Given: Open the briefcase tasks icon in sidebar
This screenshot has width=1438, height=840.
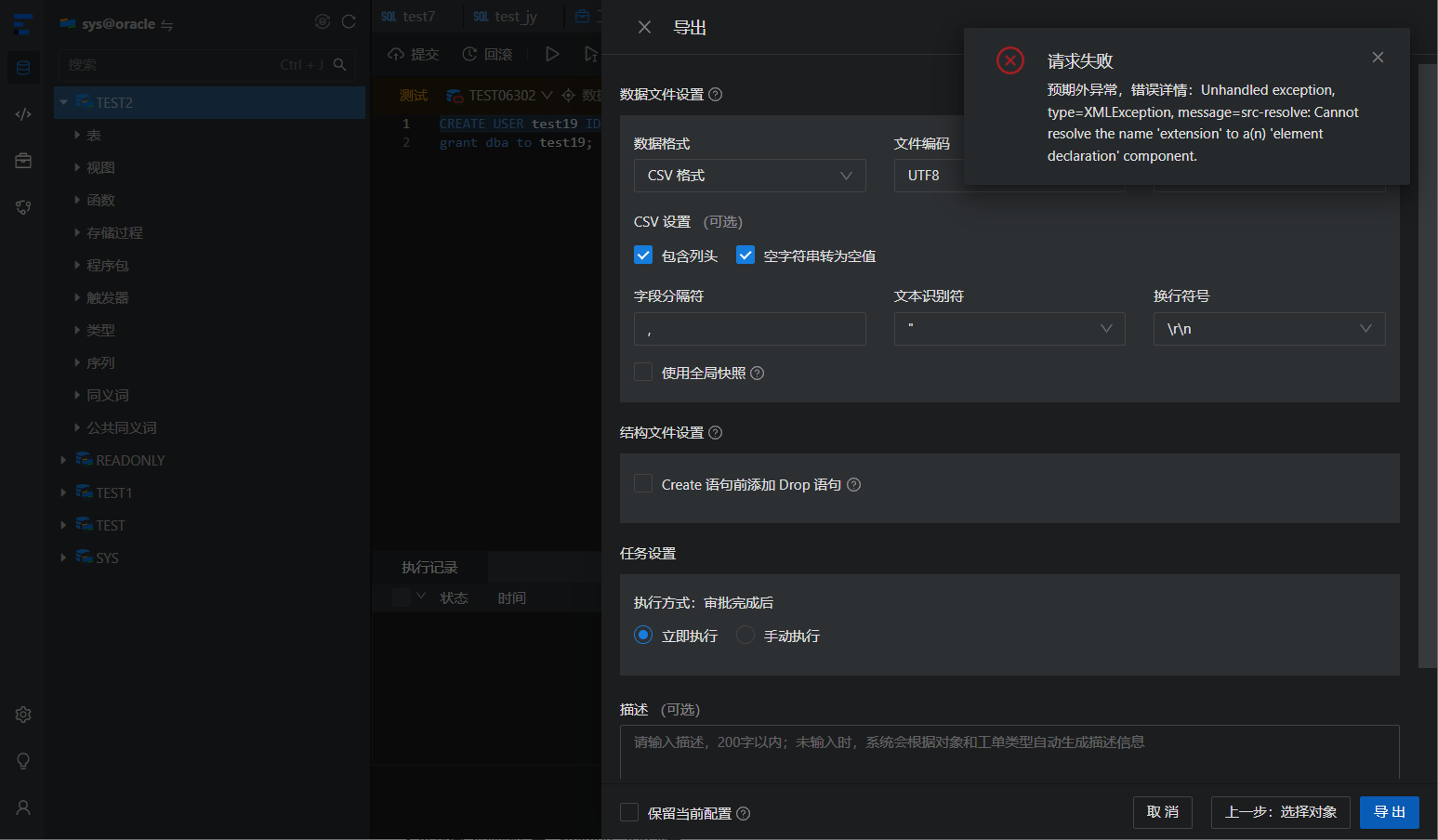Looking at the screenshot, I should coord(23,161).
